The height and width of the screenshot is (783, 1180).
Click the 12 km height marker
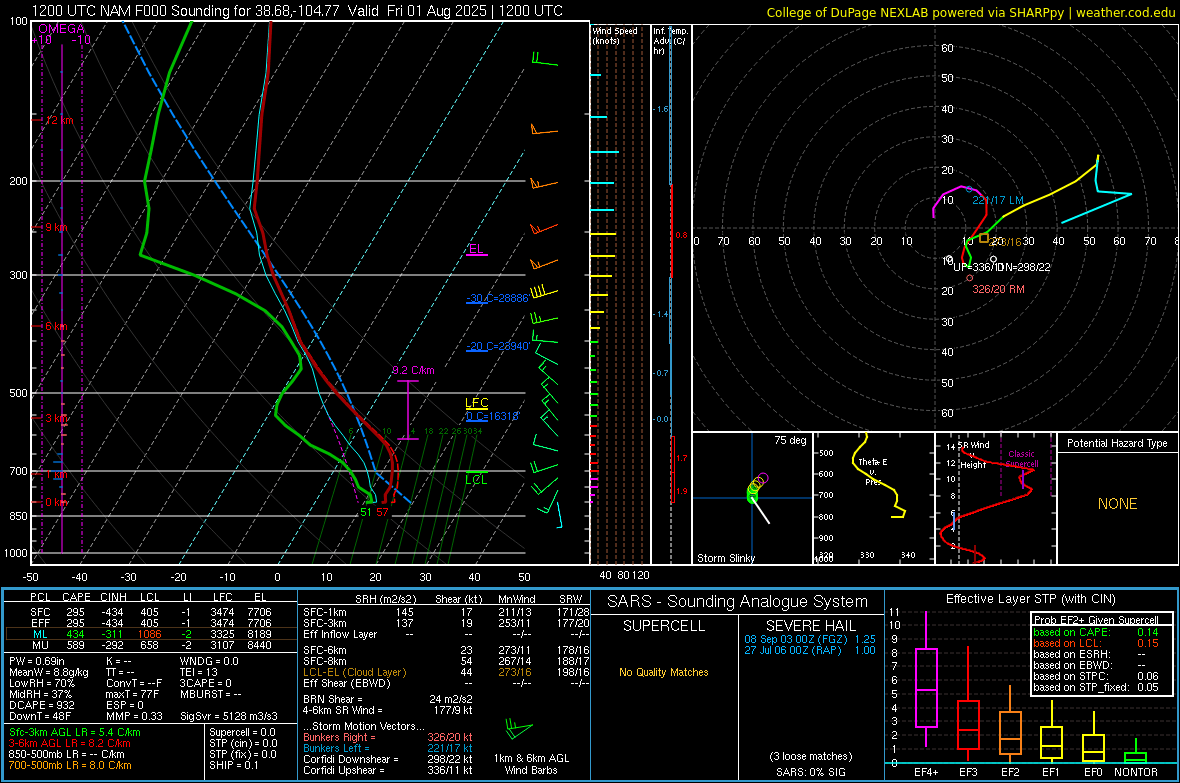(x=59, y=120)
